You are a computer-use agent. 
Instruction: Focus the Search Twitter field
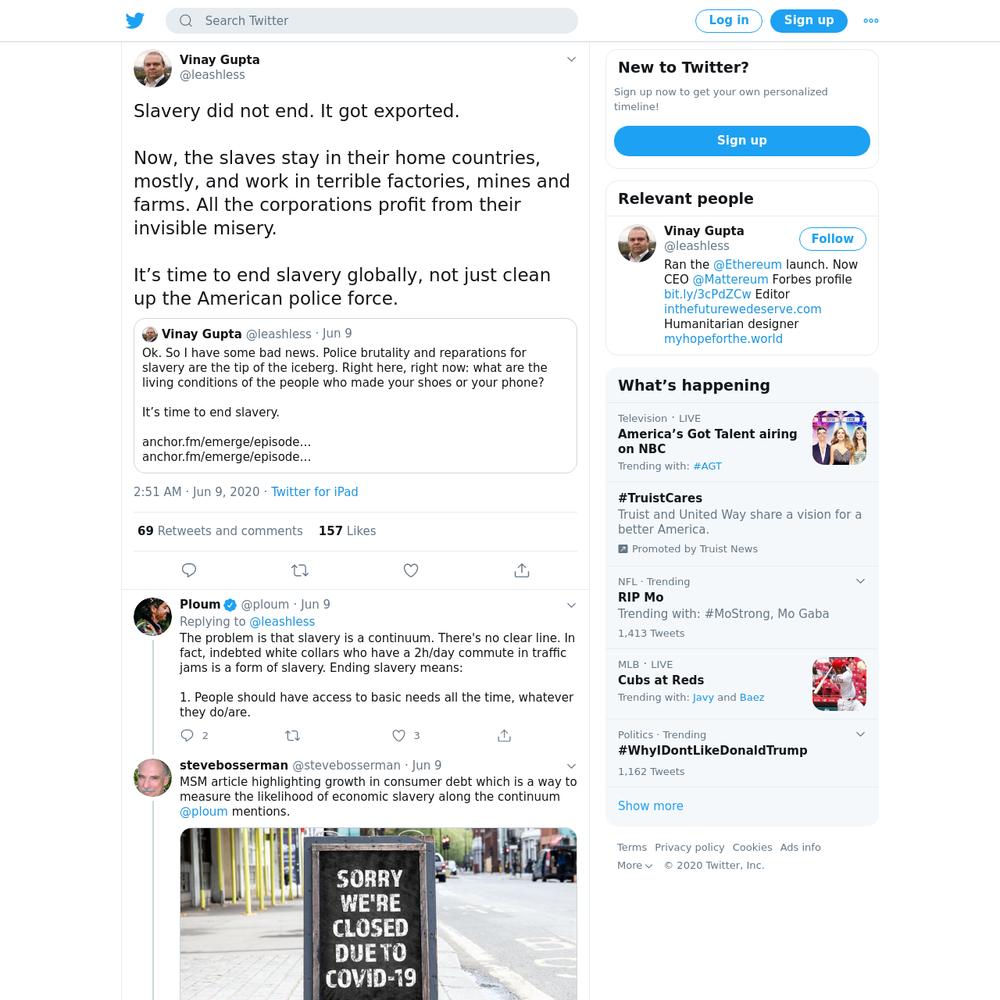click(x=372, y=20)
